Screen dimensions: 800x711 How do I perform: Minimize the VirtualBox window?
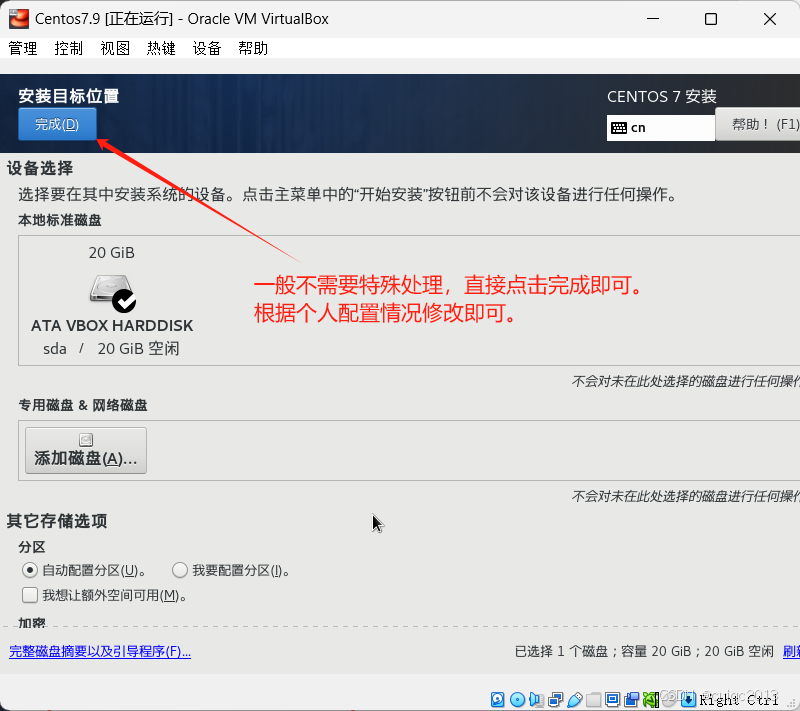(x=653, y=19)
